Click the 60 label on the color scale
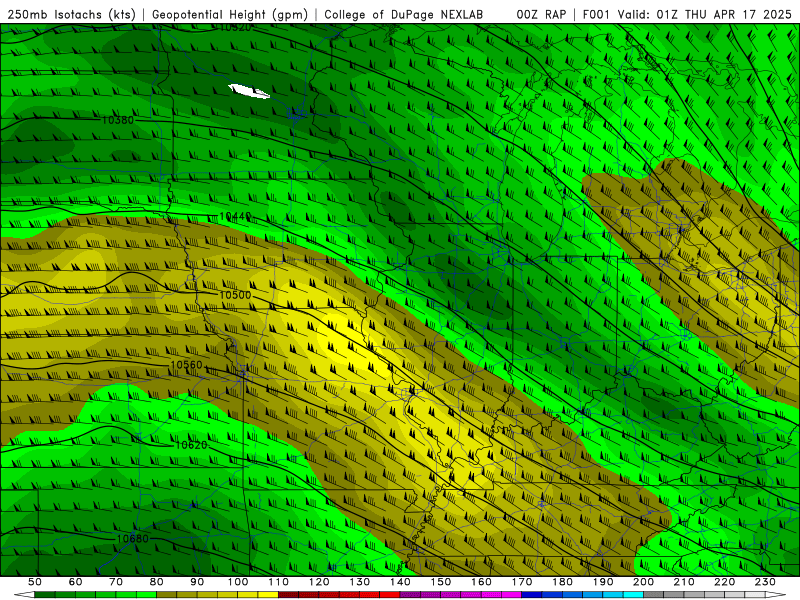 75,582
